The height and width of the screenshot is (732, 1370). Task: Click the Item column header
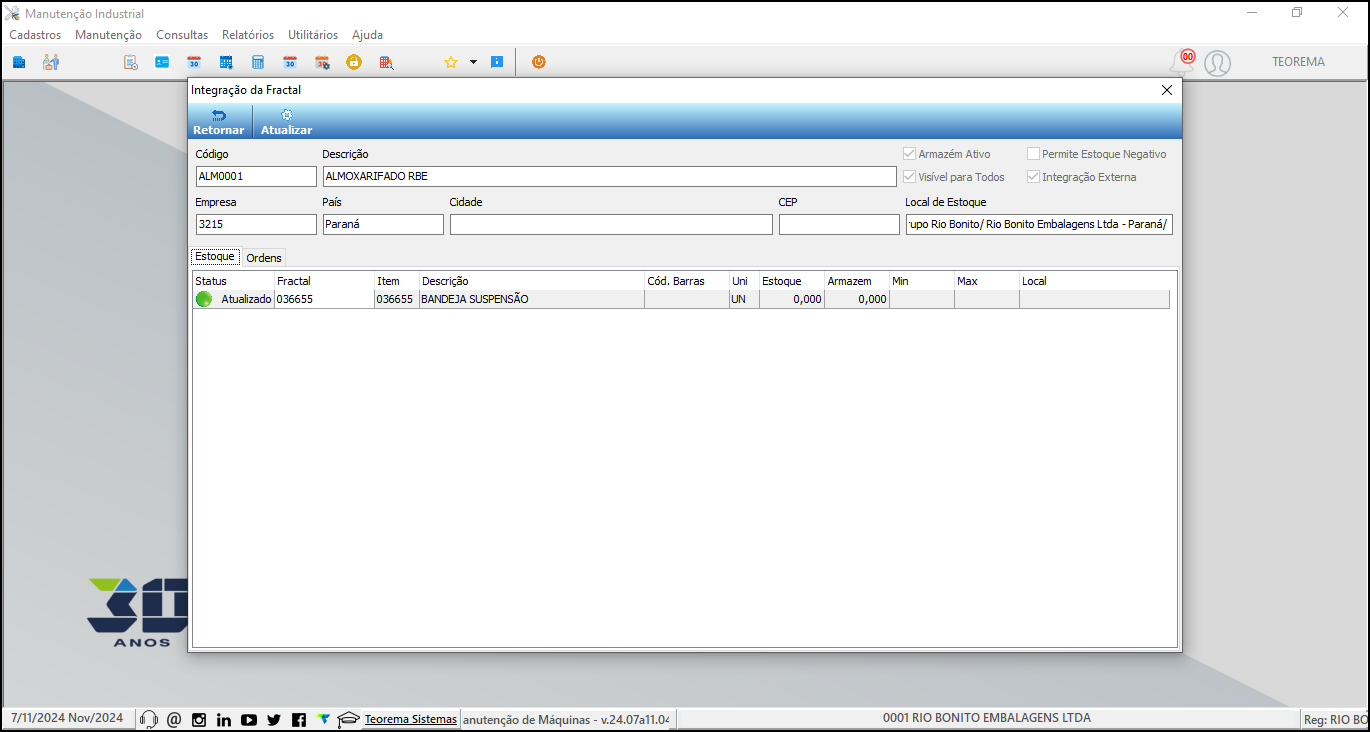[x=396, y=281]
